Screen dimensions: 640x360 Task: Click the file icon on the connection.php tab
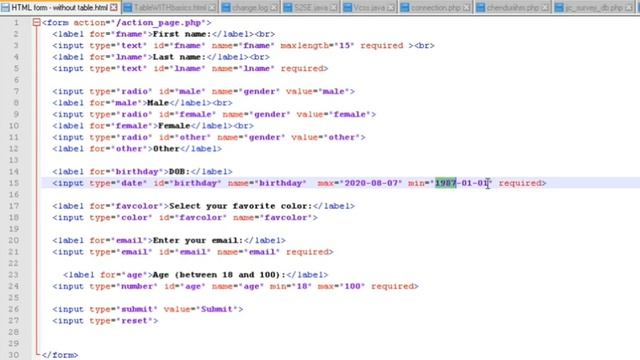(x=404, y=8)
